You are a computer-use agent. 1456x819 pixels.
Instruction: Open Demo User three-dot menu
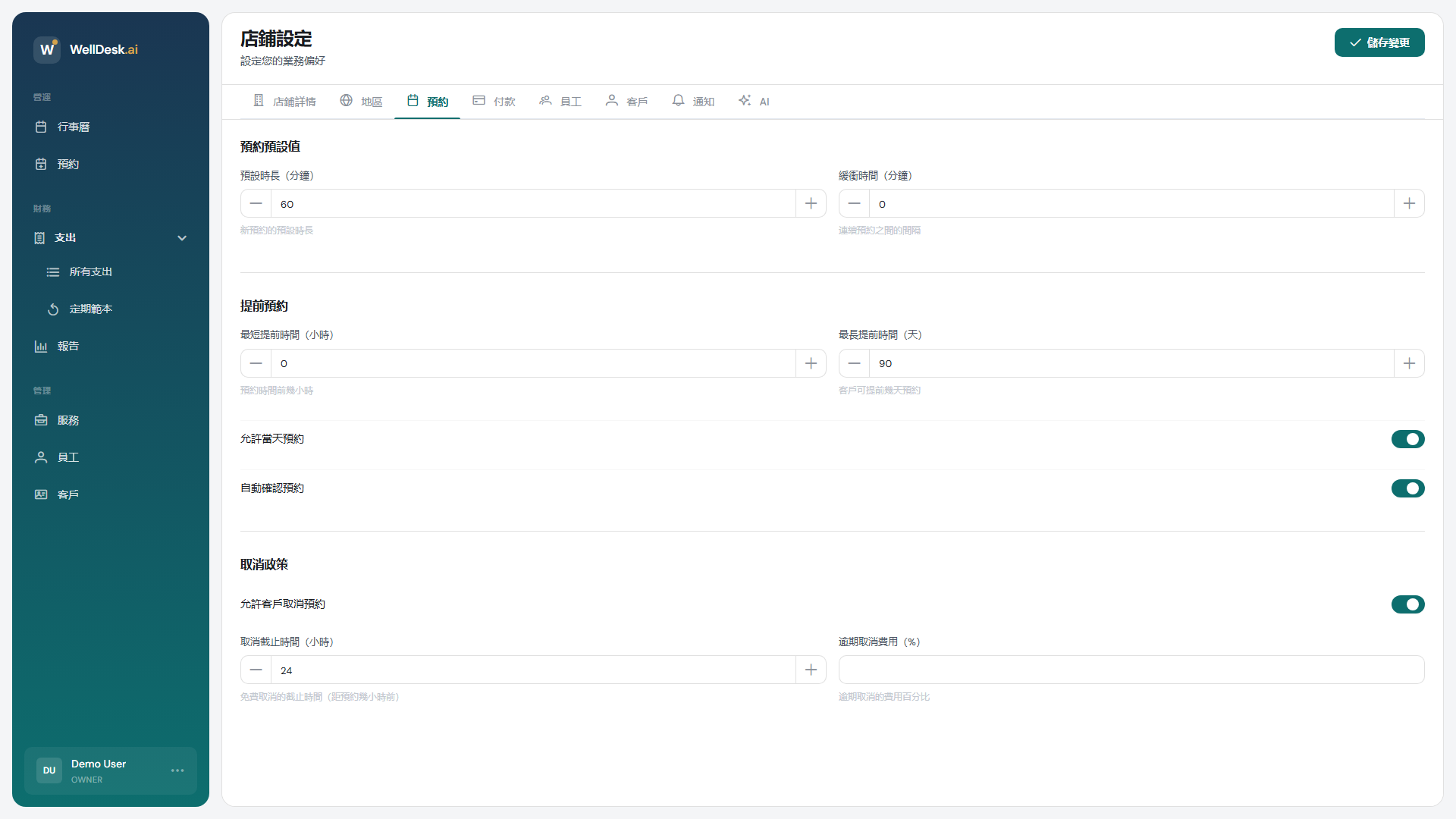[177, 770]
